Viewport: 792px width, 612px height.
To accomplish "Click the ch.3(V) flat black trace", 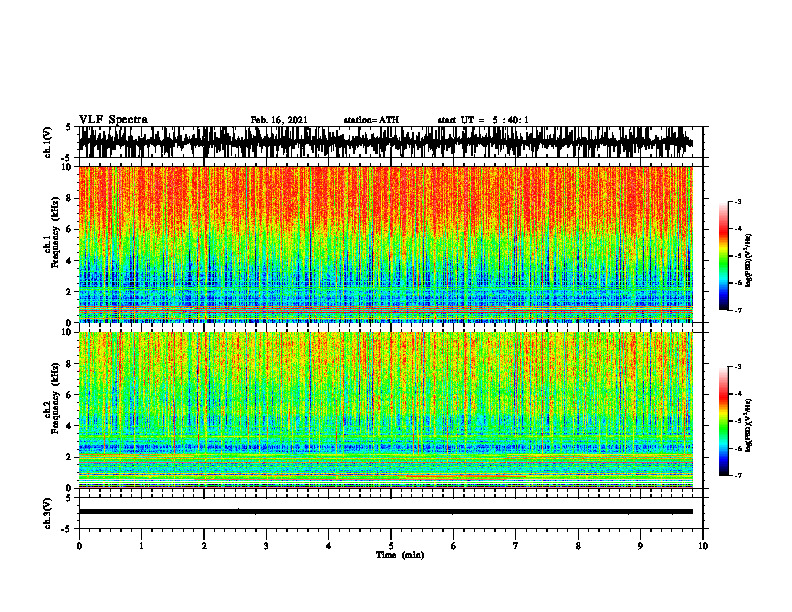I will (x=386, y=512).
